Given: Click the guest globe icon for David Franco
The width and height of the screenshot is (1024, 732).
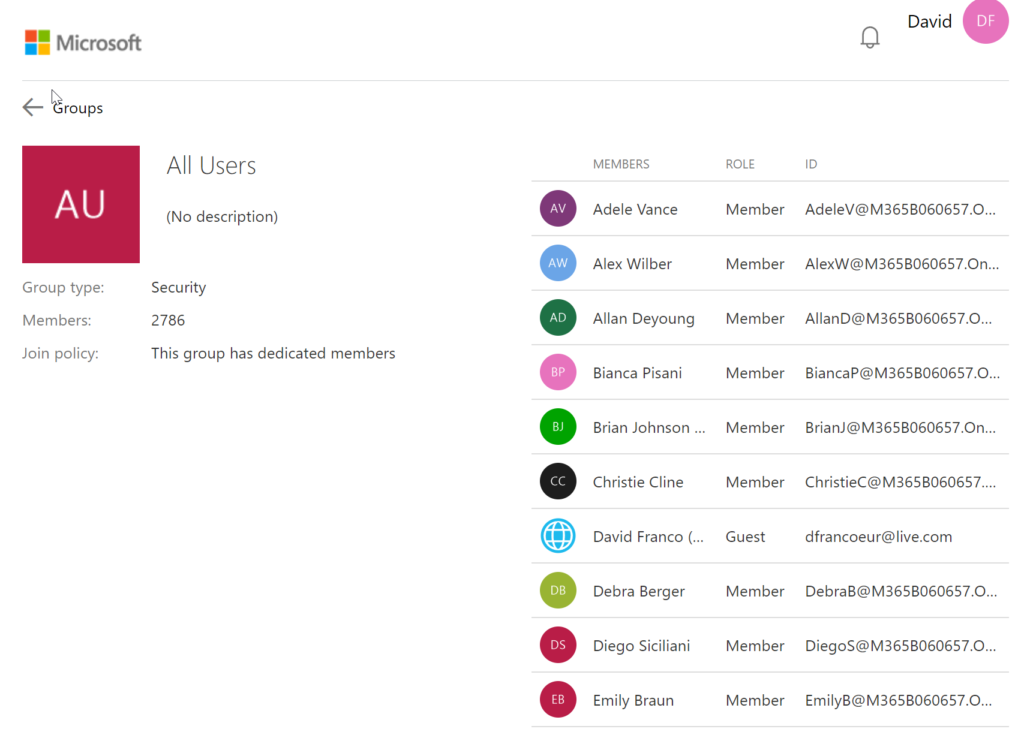Looking at the screenshot, I should click(x=558, y=535).
